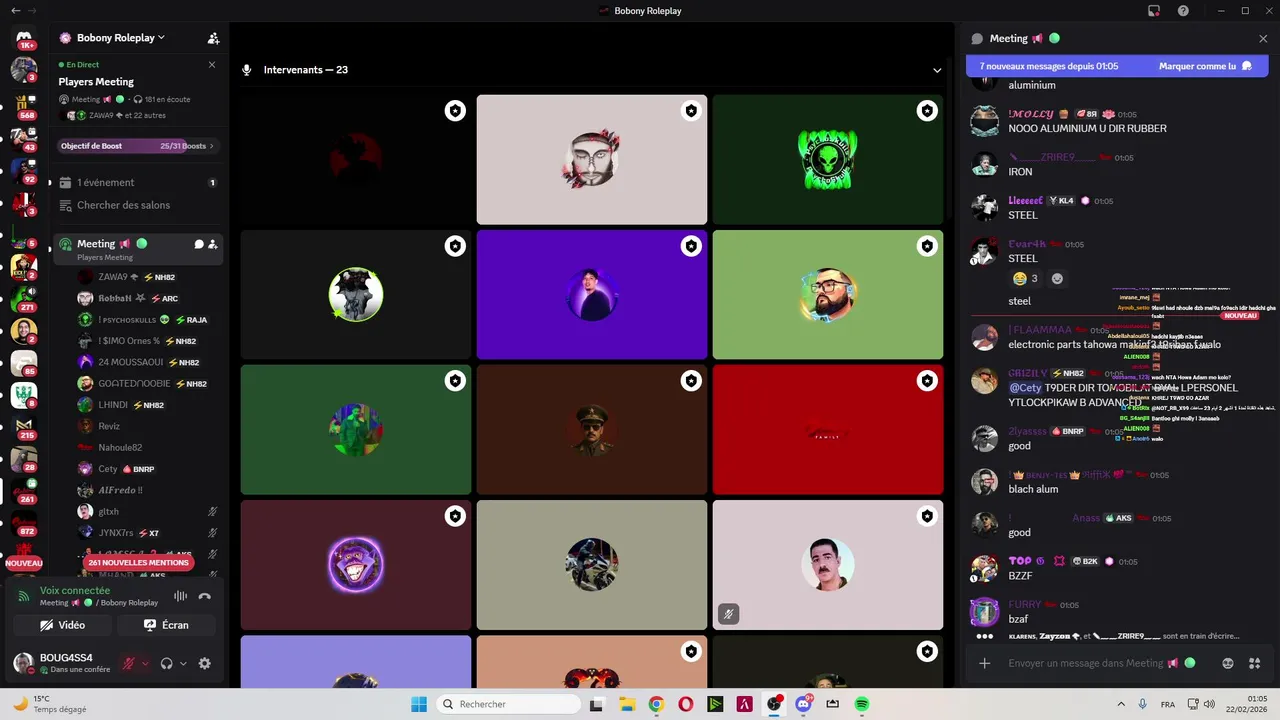Toggle headphones deafen button
The height and width of the screenshot is (720, 1280).
(x=167, y=663)
